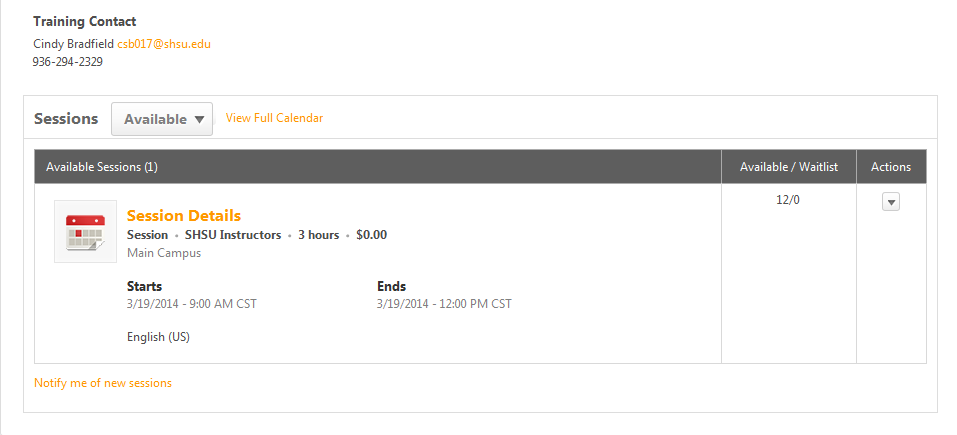This screenshot has height=435, width=957.
Task: Open the Session Details link
Action: (x=184, y=215)
